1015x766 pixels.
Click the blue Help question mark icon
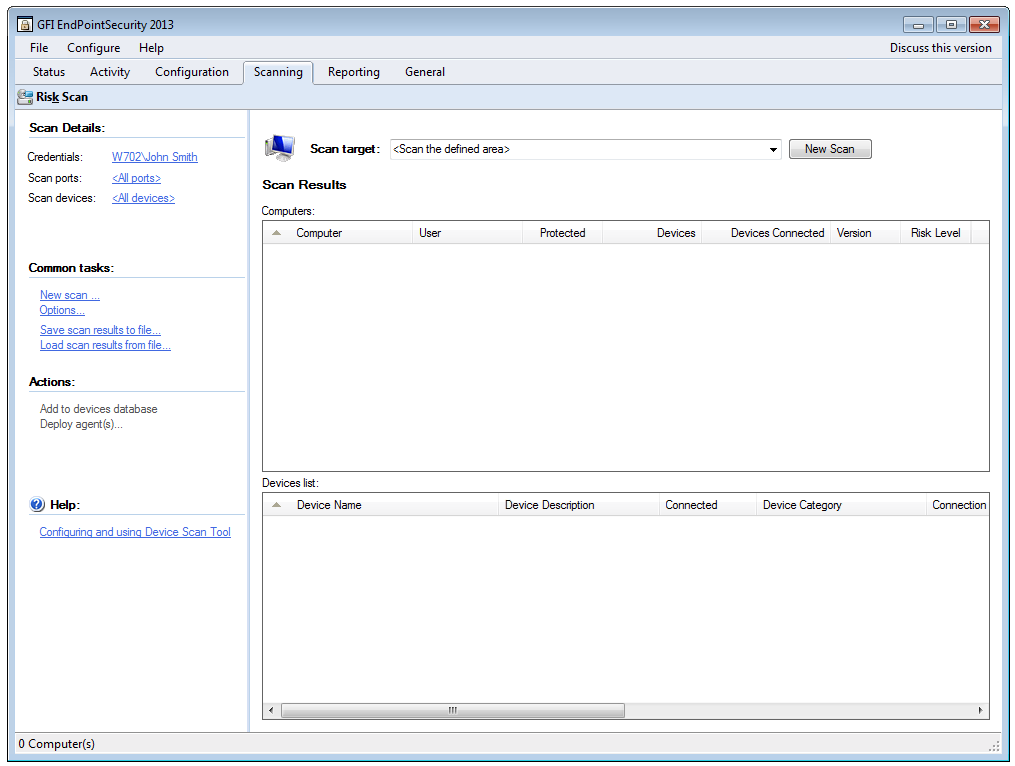pos(37,504)
